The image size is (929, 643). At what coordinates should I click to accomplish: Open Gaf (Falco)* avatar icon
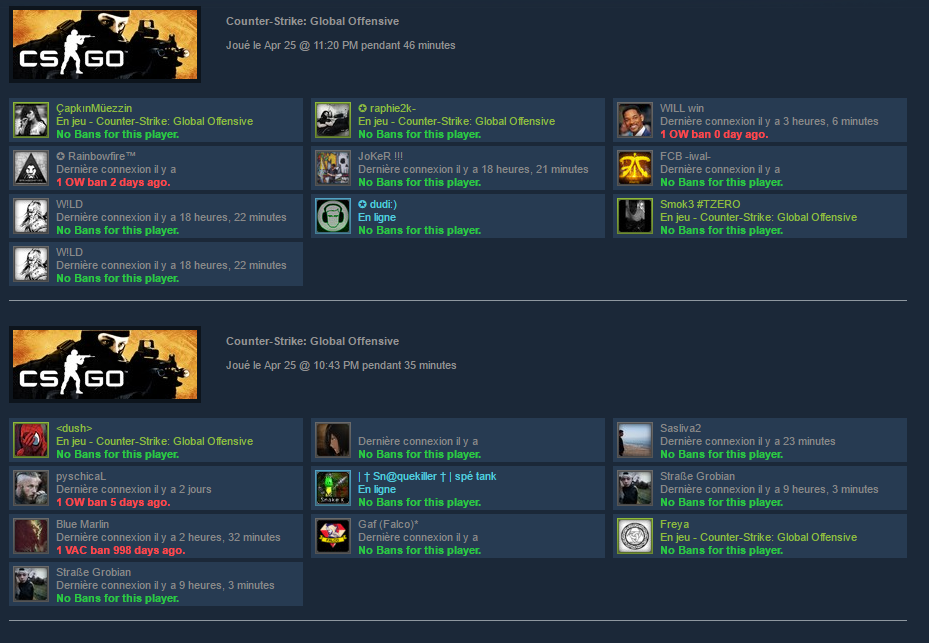(x=333, y=536)
